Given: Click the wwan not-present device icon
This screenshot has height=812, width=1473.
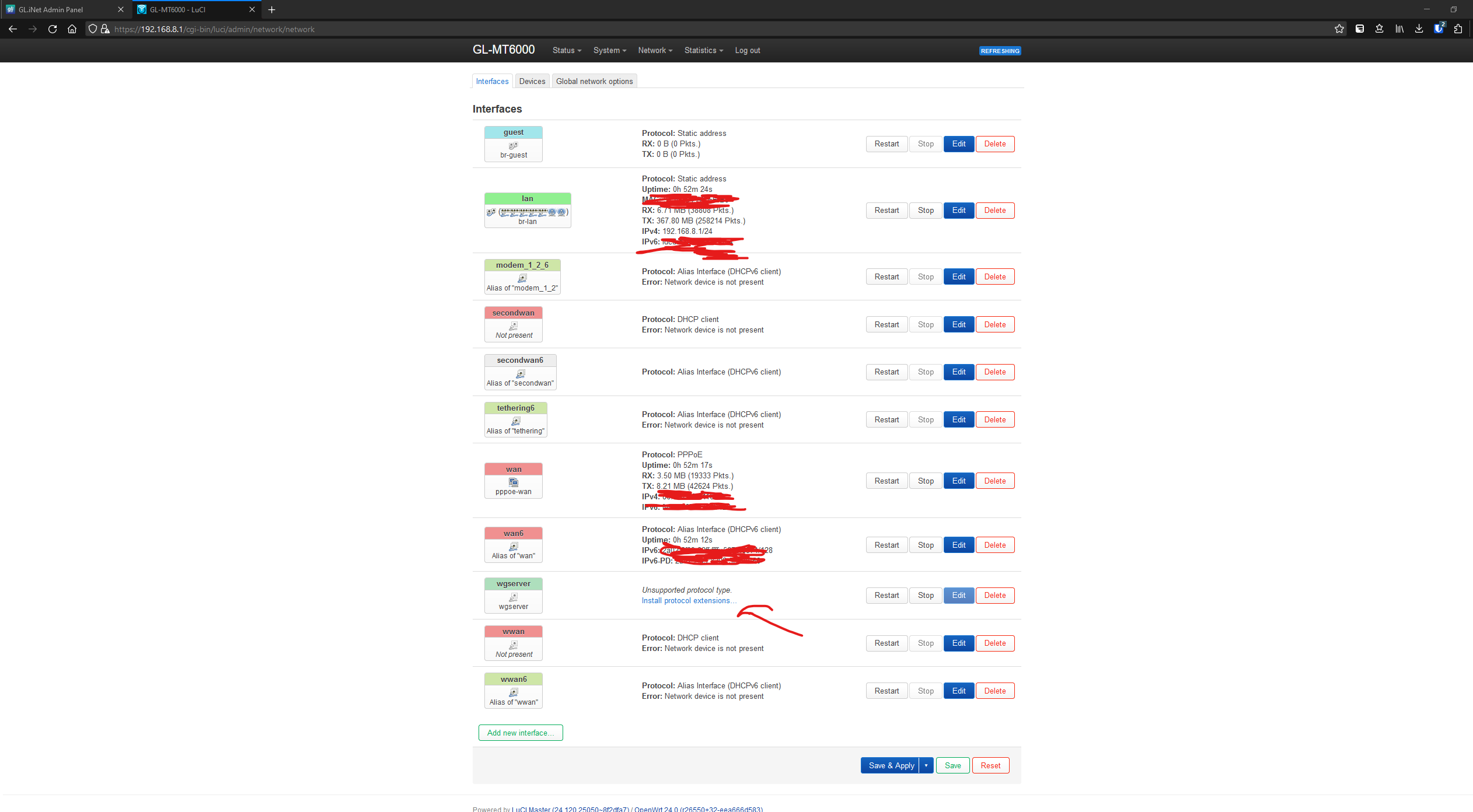Looking at the screenshot, I should coord(514,645).
